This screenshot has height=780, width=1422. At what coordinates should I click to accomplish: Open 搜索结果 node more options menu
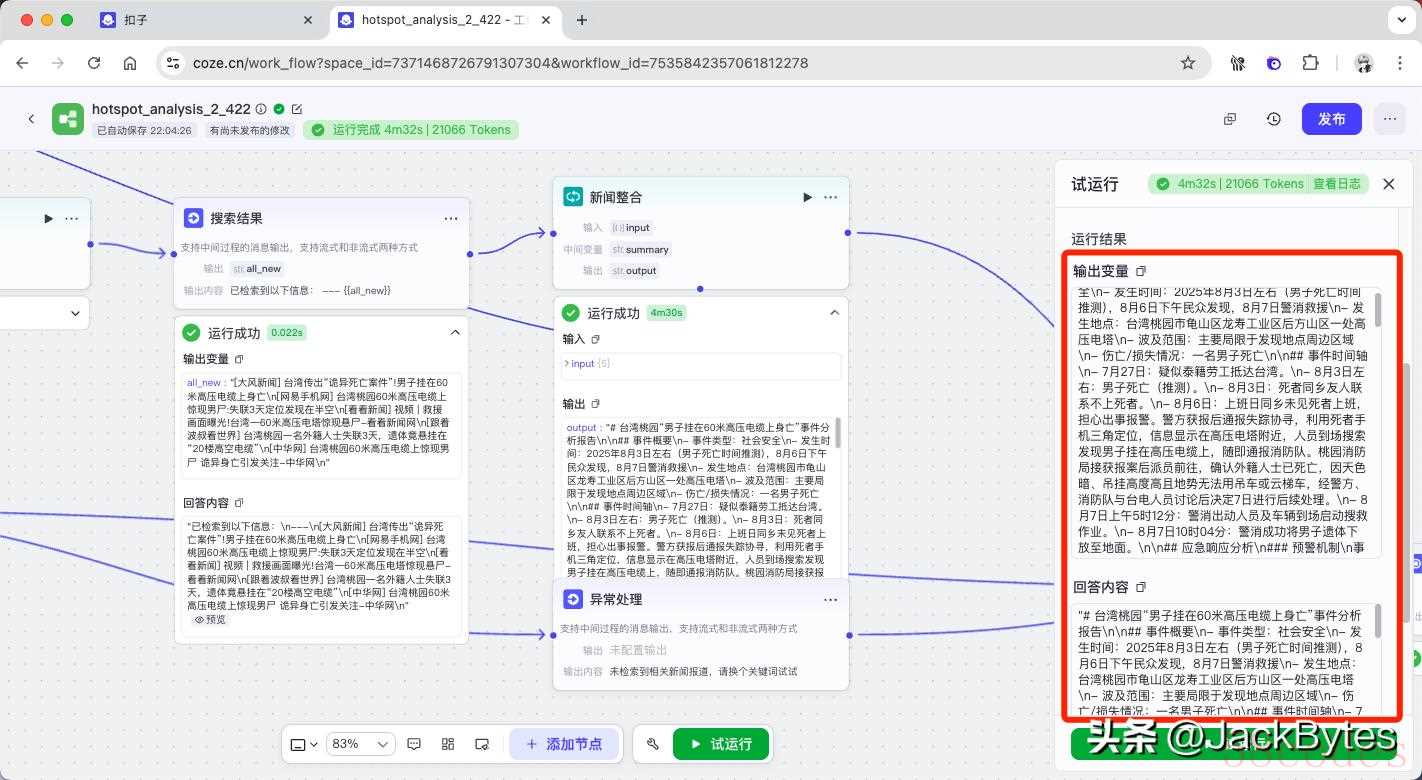(451, 218)
